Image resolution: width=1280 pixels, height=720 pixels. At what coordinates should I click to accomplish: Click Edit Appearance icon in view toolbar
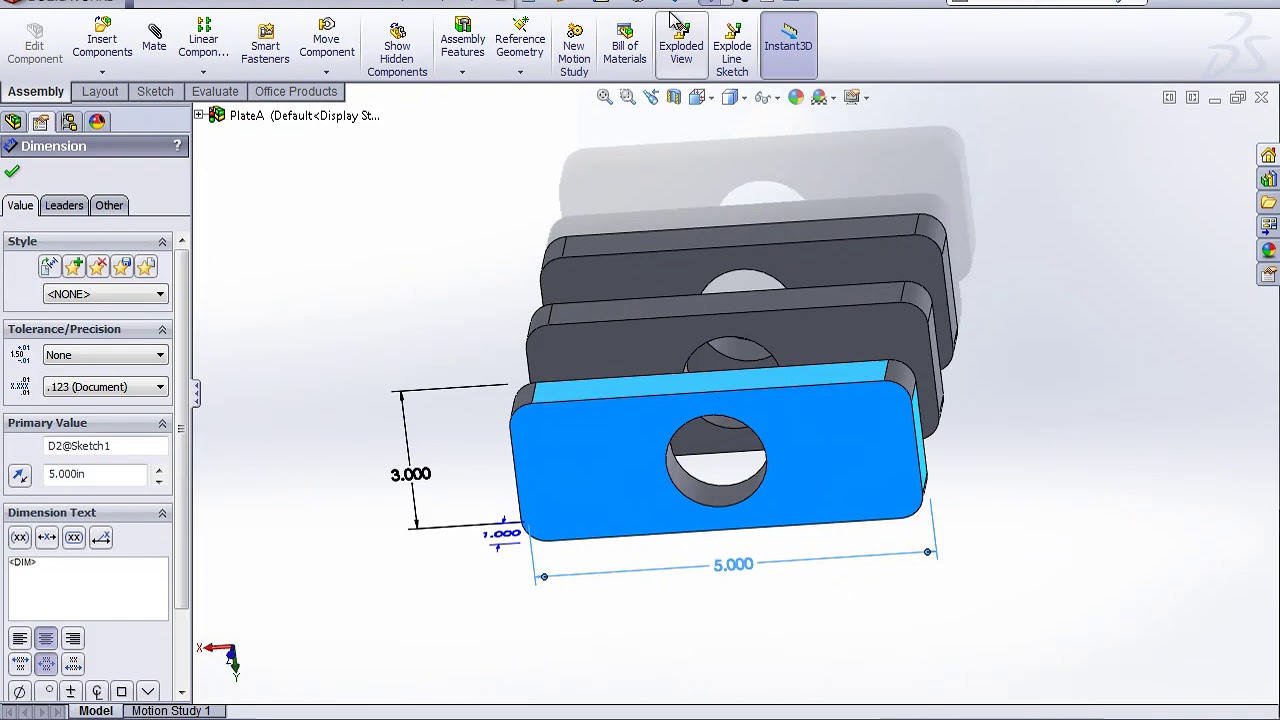click(x=796, y=97)
